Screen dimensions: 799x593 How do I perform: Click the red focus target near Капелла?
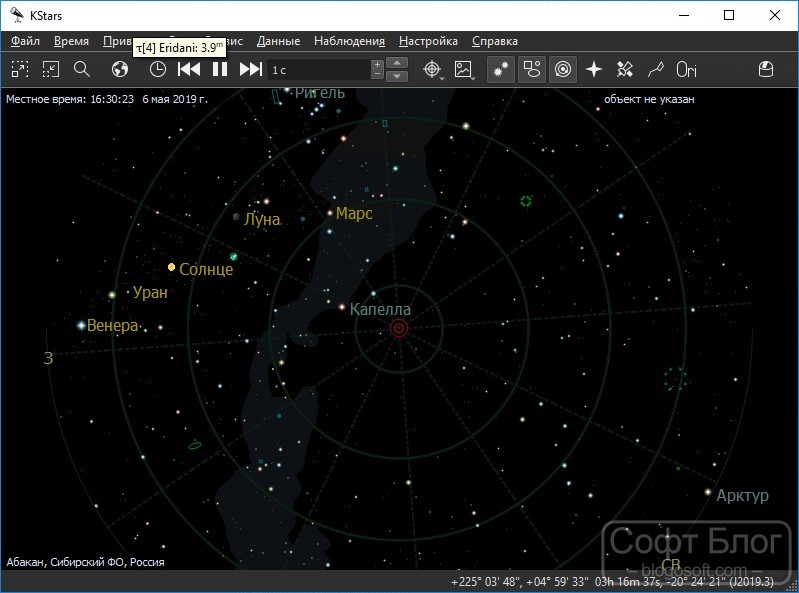[399, 328]
